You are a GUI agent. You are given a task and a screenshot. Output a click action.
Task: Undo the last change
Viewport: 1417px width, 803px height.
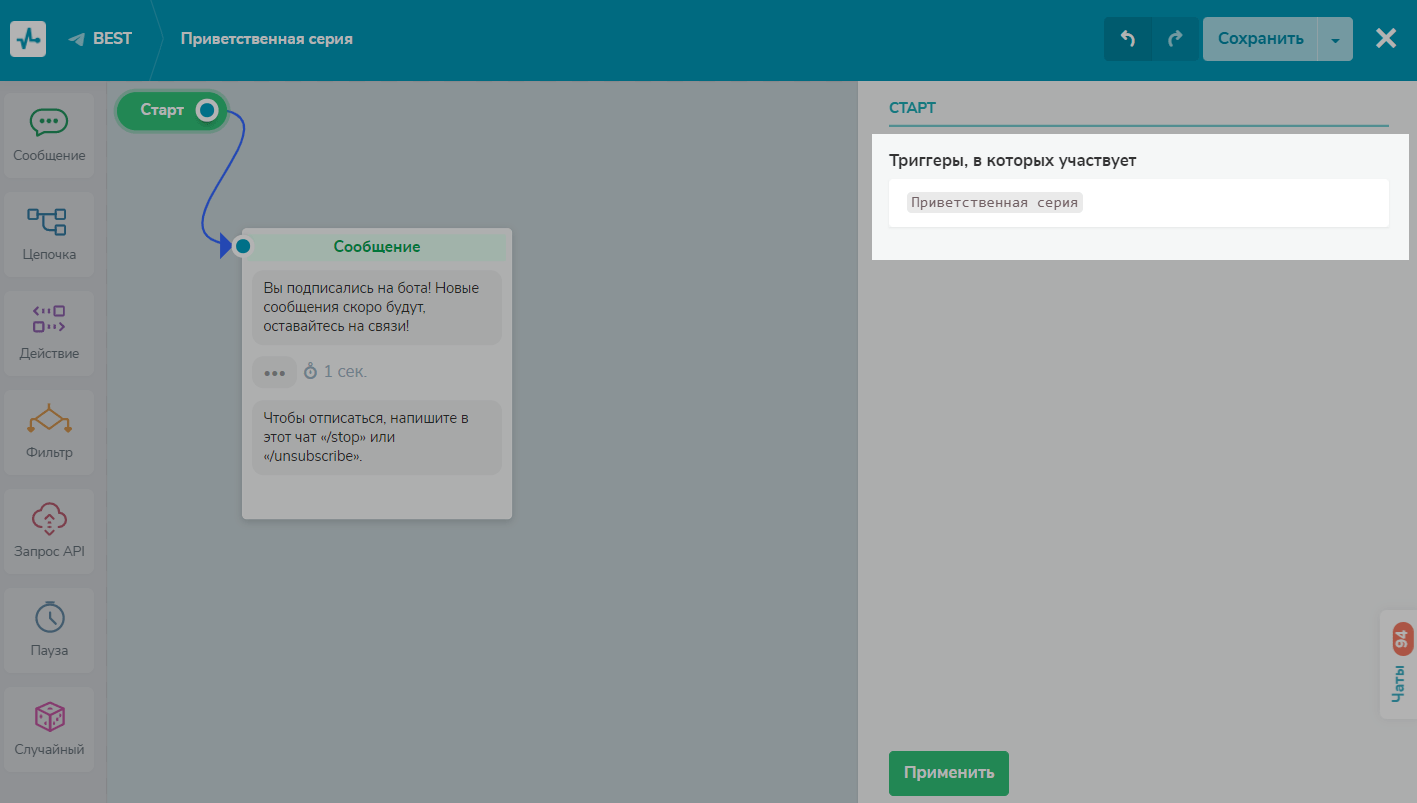[1128, 39]
